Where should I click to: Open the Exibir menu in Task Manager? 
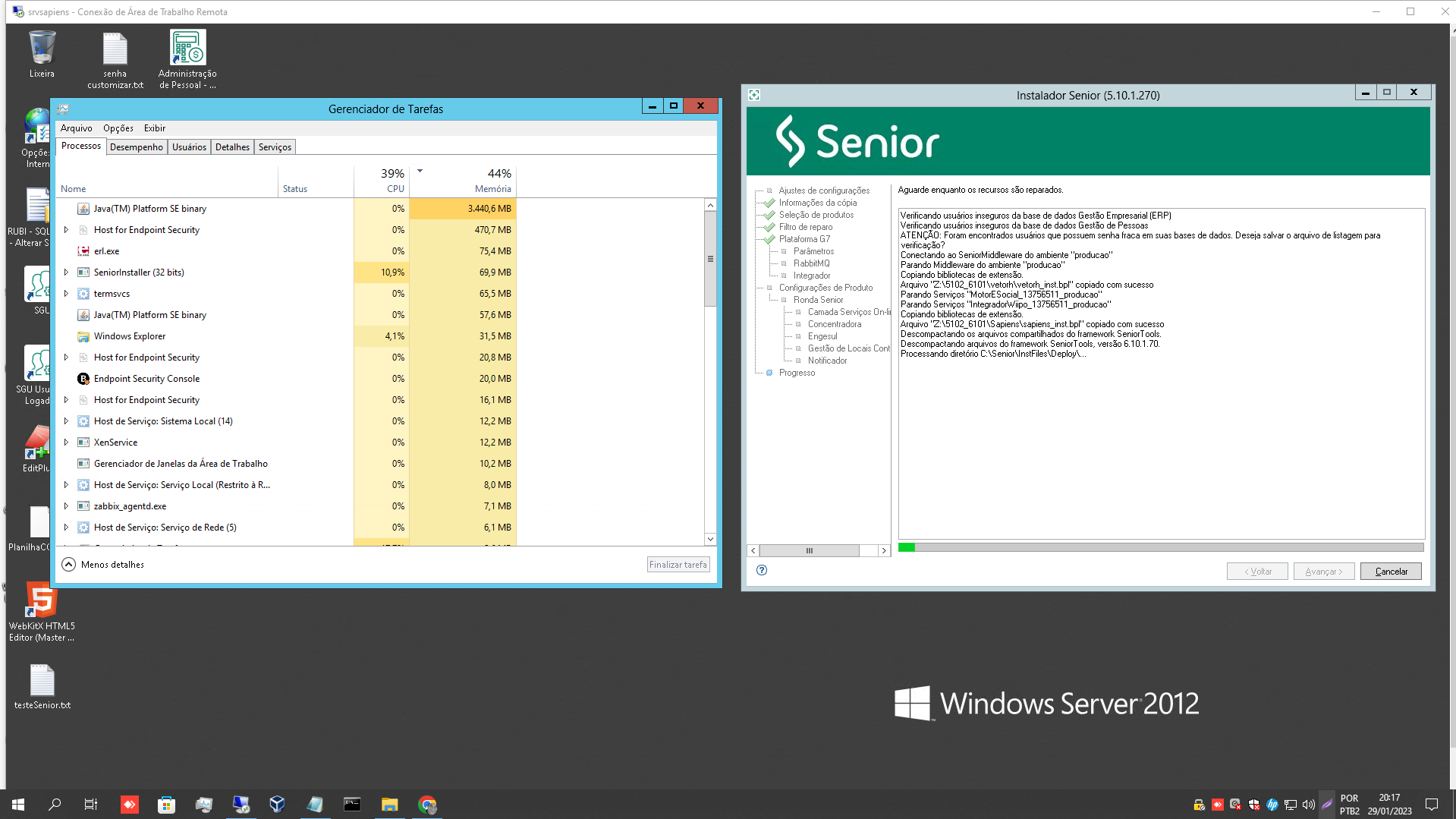tap(155, 128)
